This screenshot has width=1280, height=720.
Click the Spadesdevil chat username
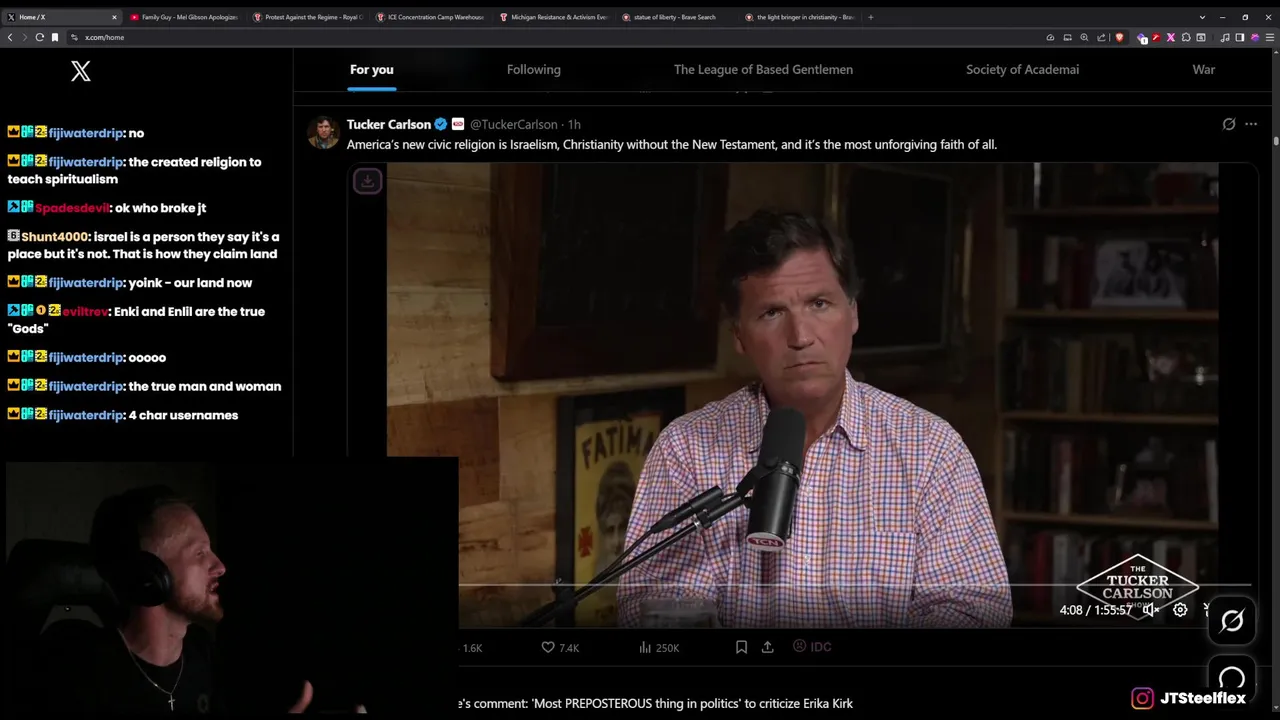71,208
